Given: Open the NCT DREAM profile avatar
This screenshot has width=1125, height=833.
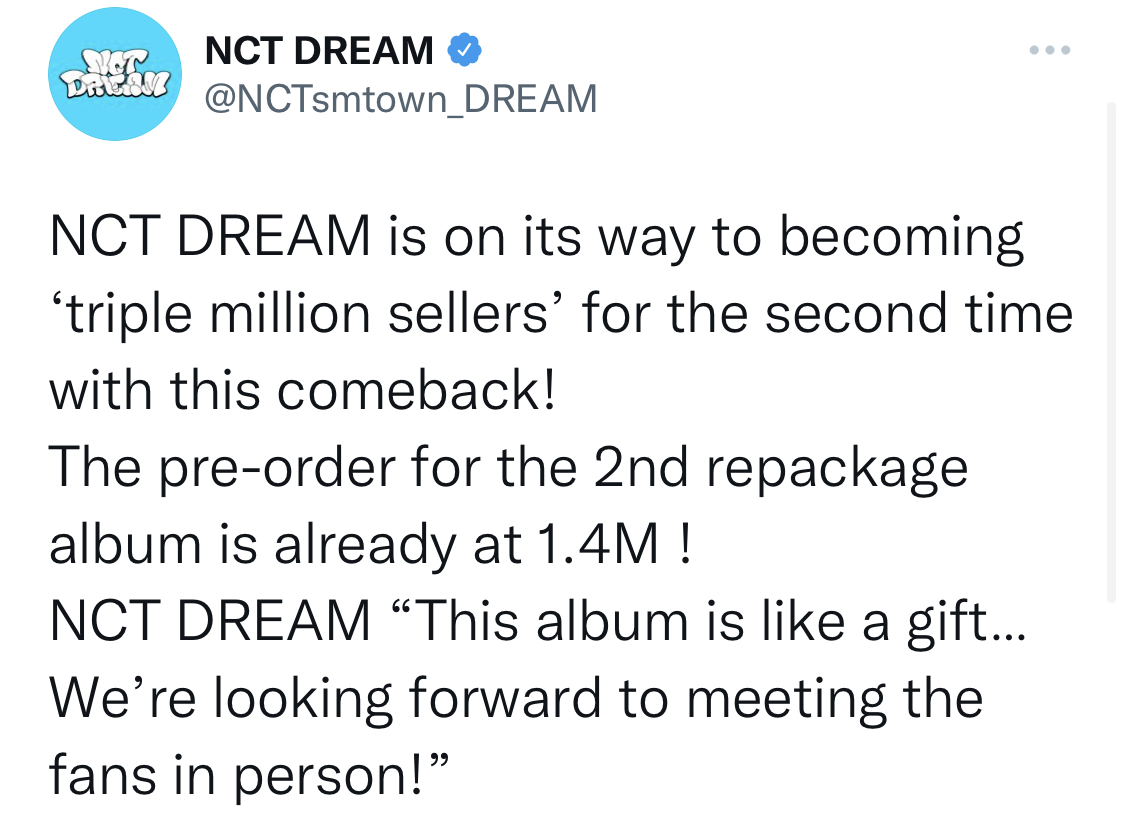Looking at the screenshot, I should 115,74.
